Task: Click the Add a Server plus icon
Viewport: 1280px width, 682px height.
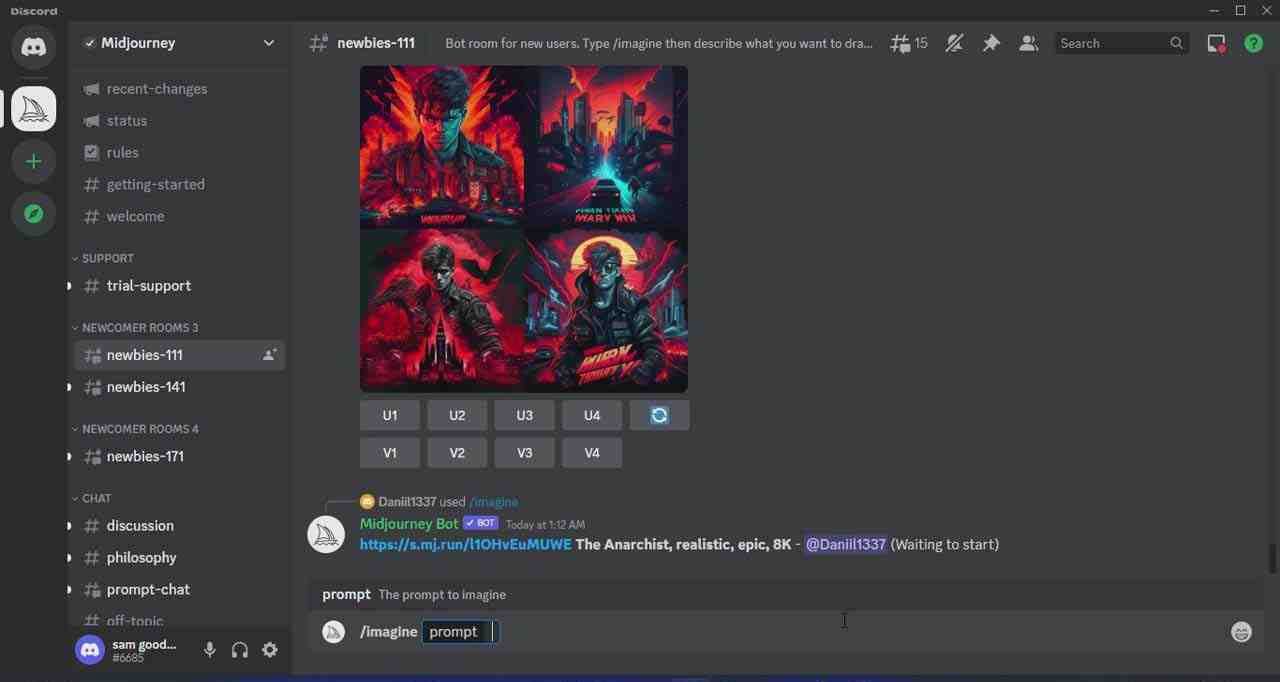Action: 33,161
